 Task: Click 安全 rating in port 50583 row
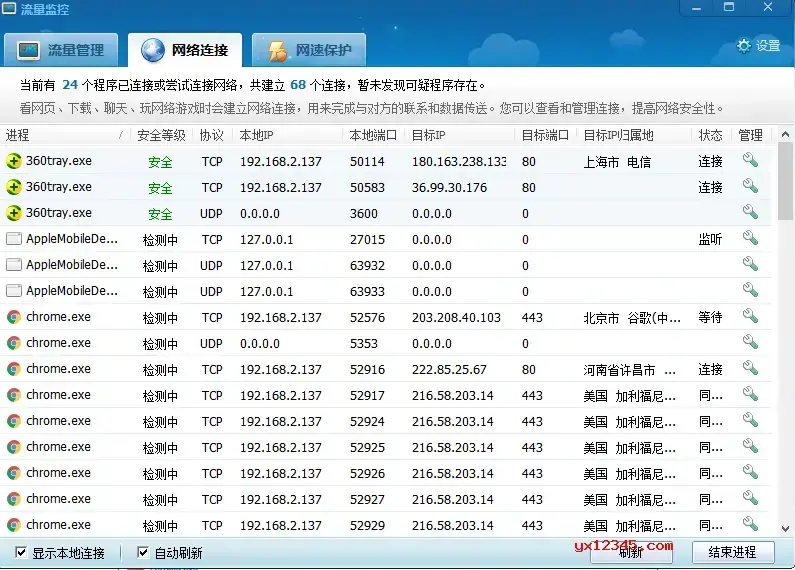coord(160,188)
